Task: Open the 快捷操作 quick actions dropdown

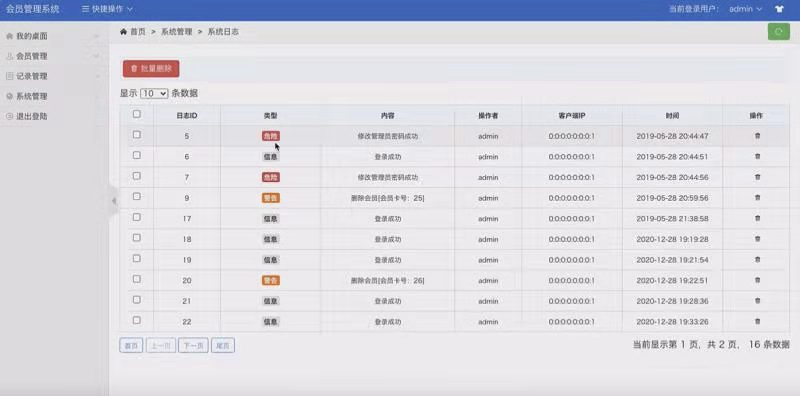Action: [107, 9]
